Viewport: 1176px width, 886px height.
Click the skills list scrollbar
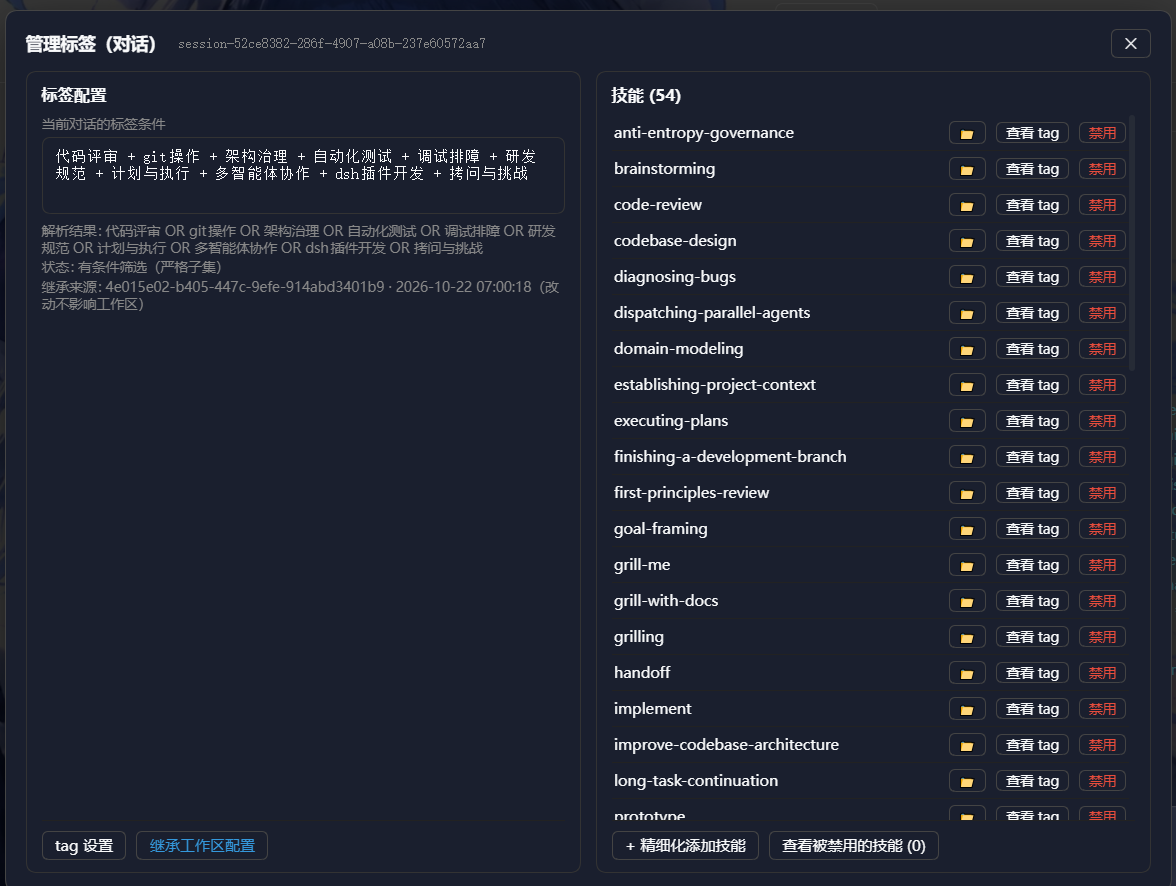pyautogui.click(x=1132, y=242)
